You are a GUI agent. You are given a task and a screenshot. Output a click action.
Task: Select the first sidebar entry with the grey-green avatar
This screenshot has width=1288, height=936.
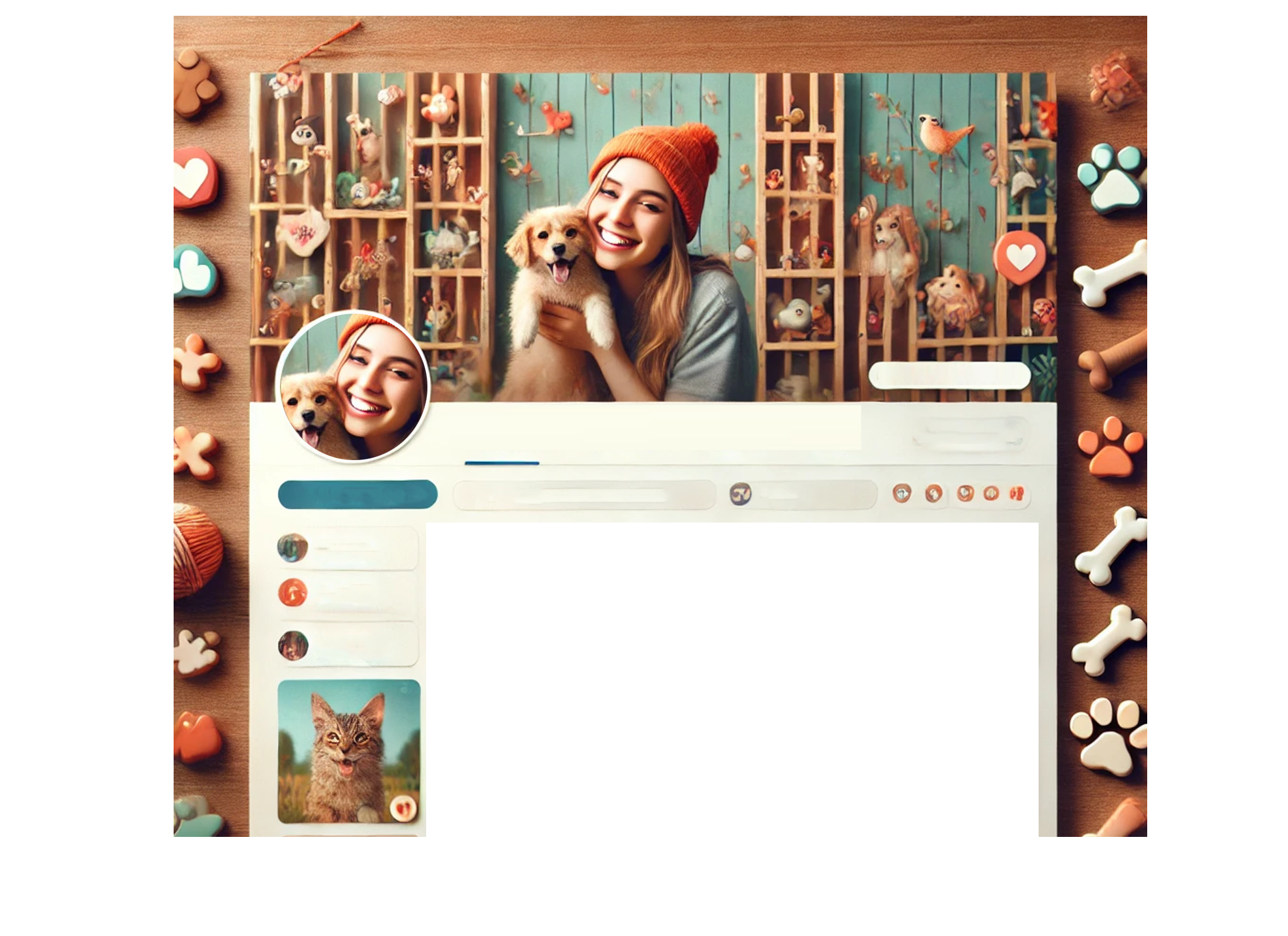(x=347, y=548)
